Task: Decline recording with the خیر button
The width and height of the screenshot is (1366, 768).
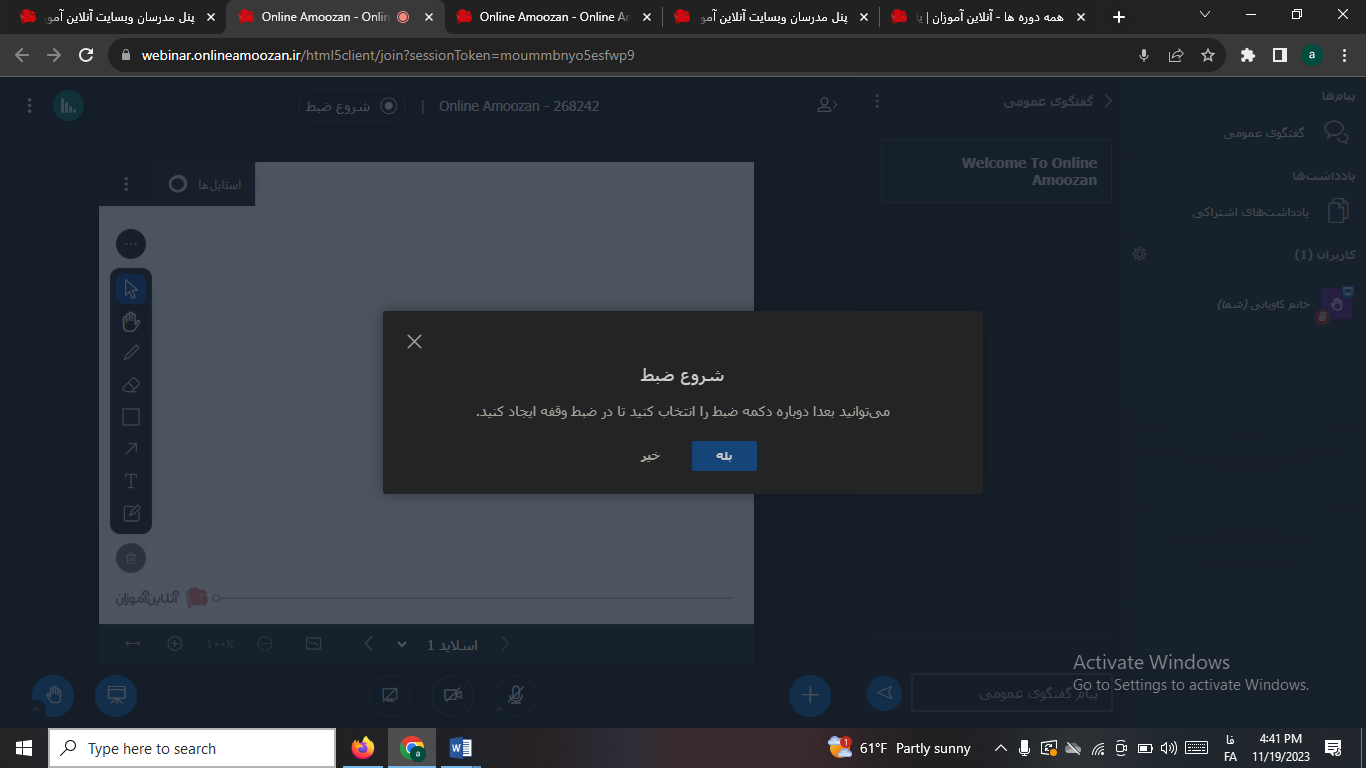Action: tap(651, 456)
